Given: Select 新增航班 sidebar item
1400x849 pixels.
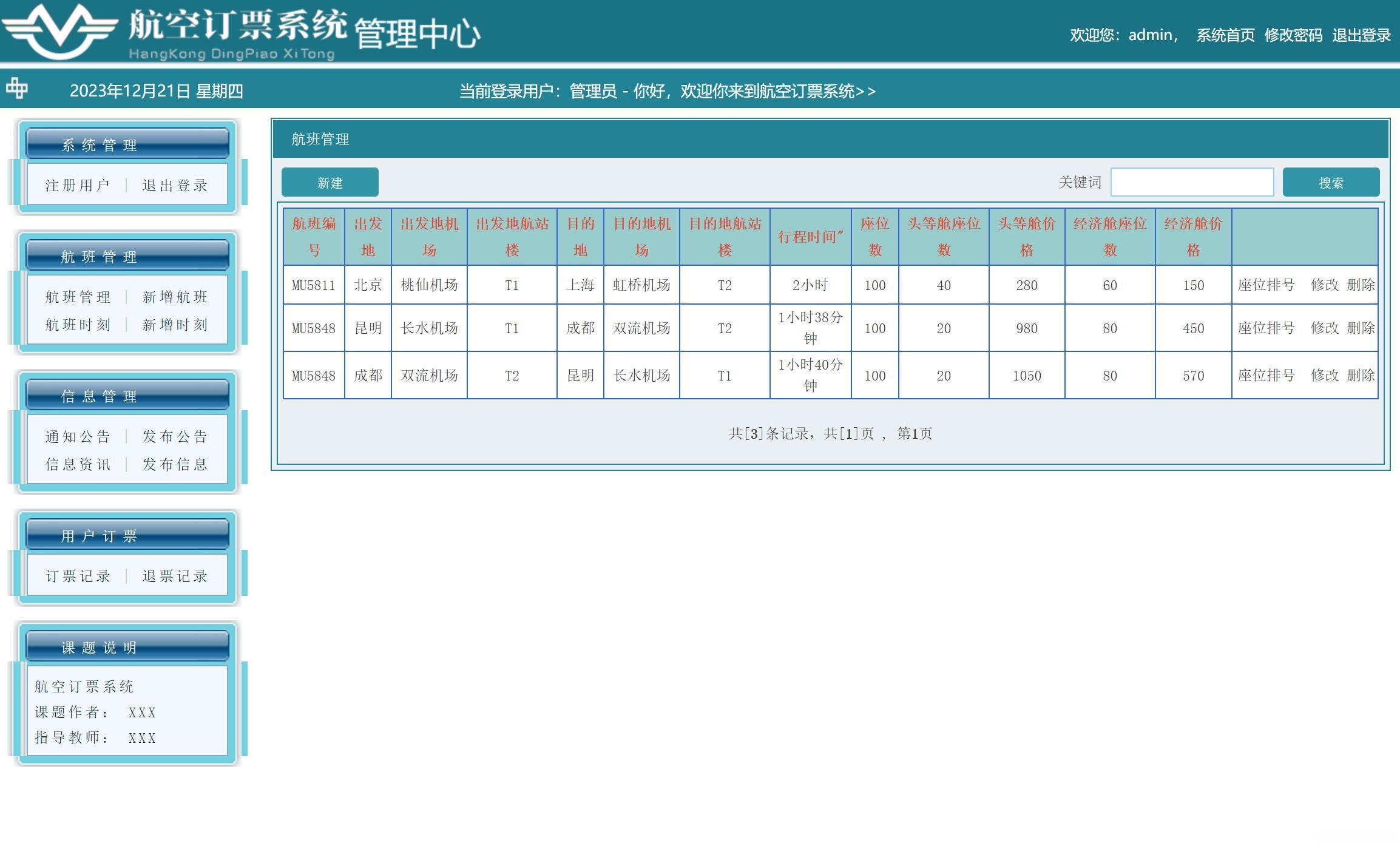Looking at the screenshot, I should pos(175,297).
